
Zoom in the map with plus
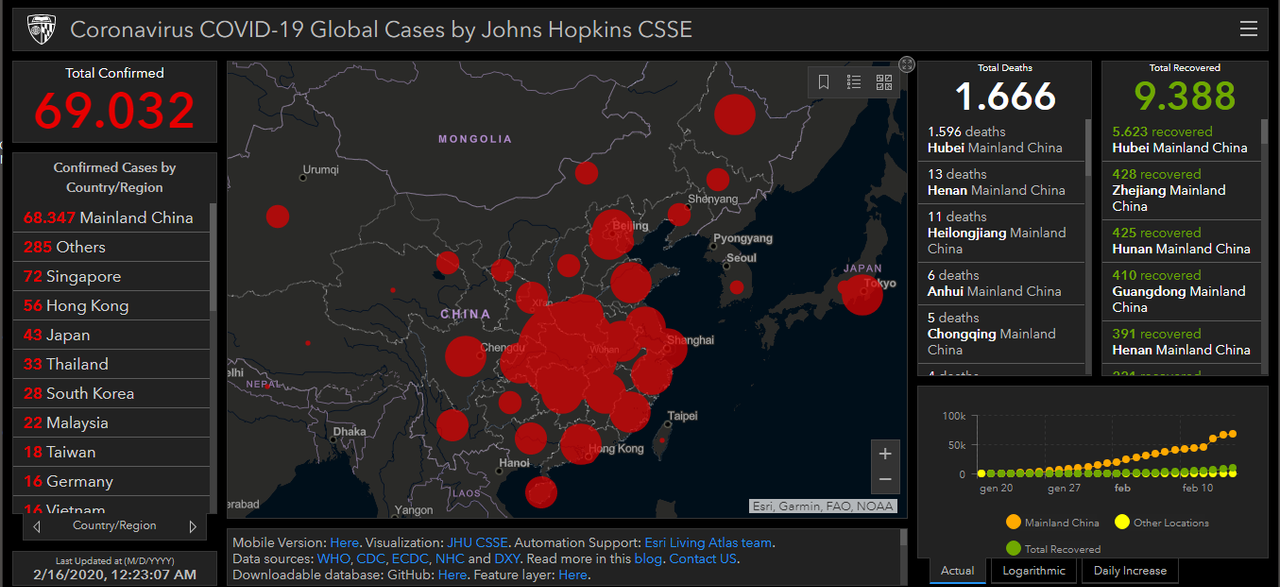885,453
